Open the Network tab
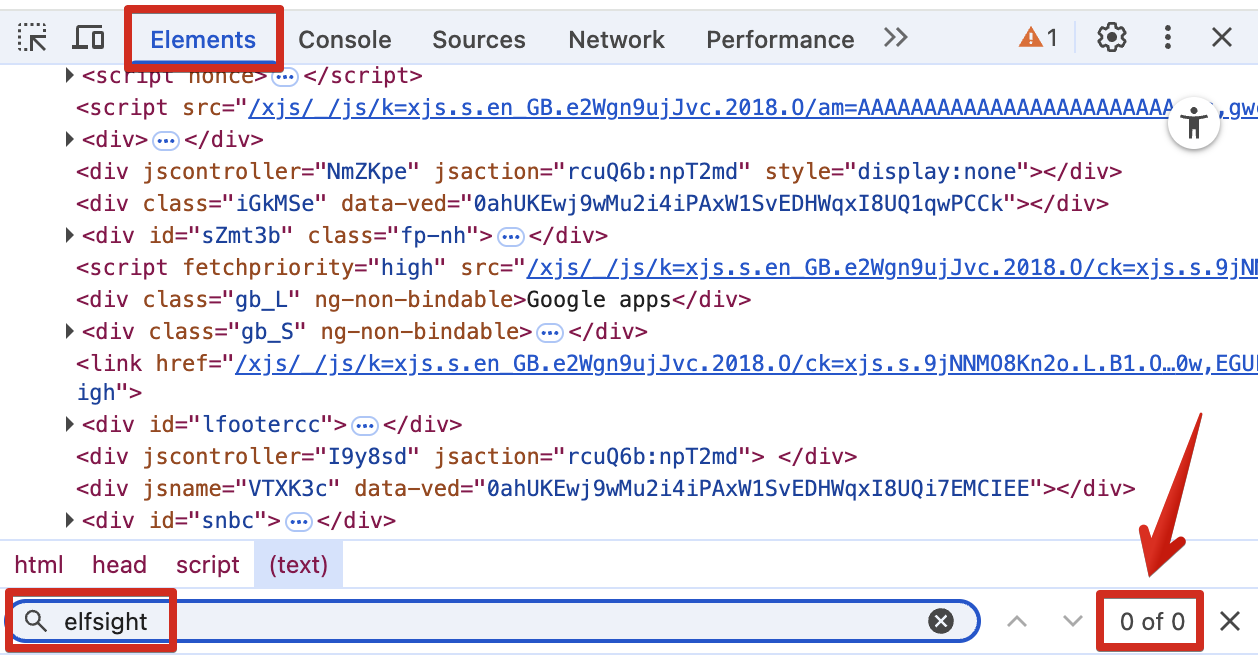 616,40
